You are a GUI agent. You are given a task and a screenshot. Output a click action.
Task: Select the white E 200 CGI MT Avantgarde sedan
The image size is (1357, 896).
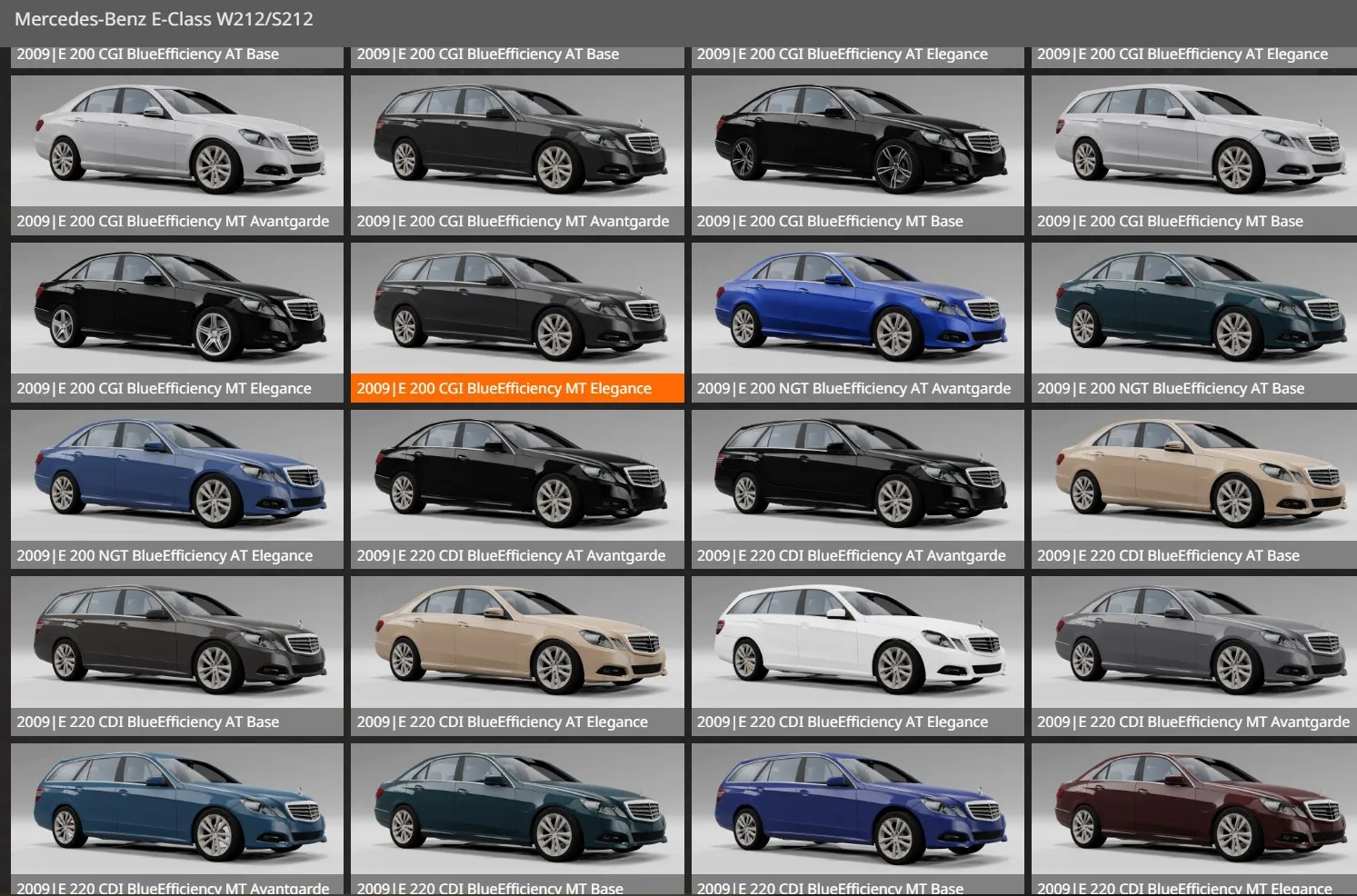[177, 155]
